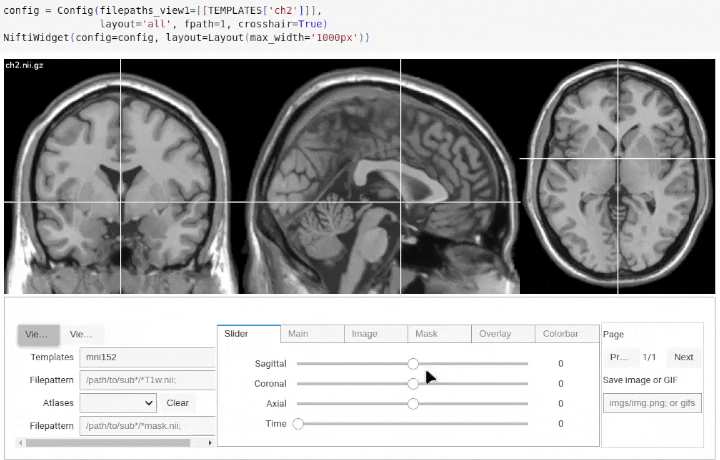The height and width of the screenshot is (460, 720).
Task: Open the Mask tab
Action: [439, 334]
